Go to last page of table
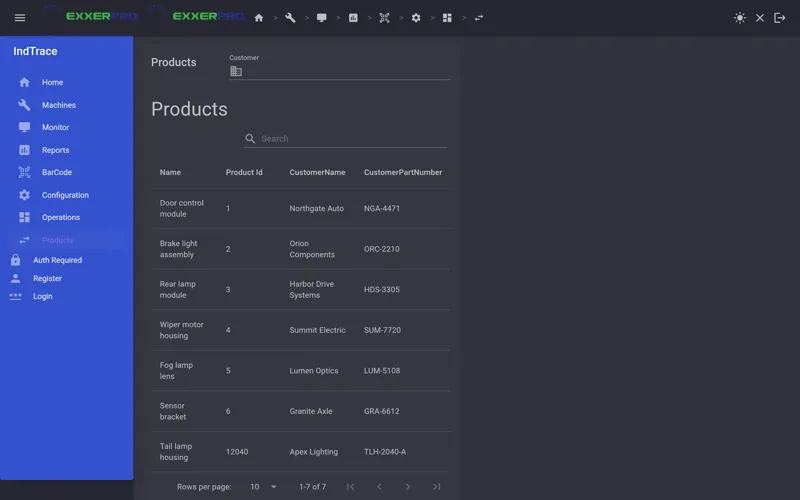 [436, 487]
